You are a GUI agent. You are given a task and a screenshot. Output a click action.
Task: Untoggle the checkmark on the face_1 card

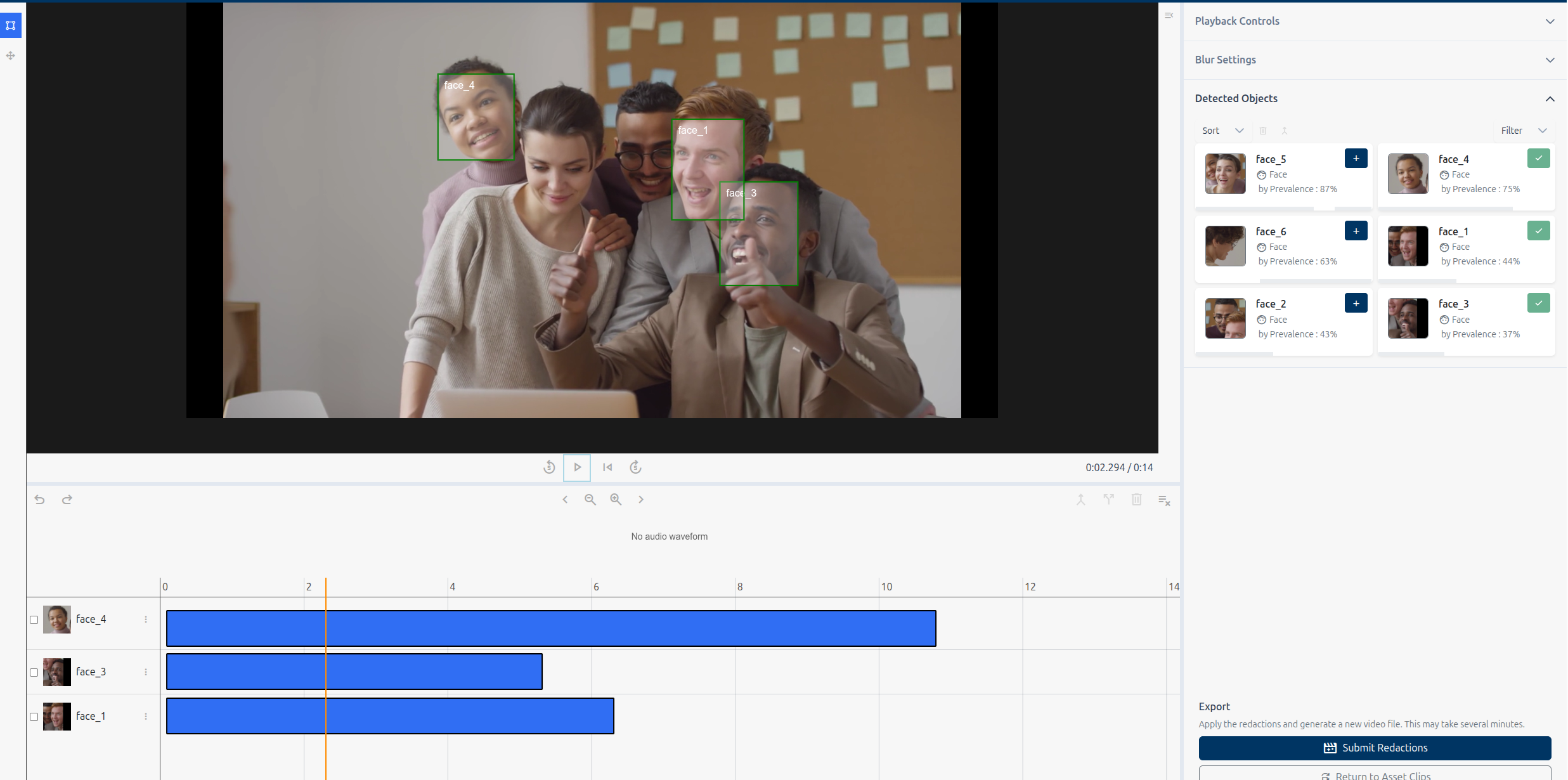click(x=1538, y=231)
